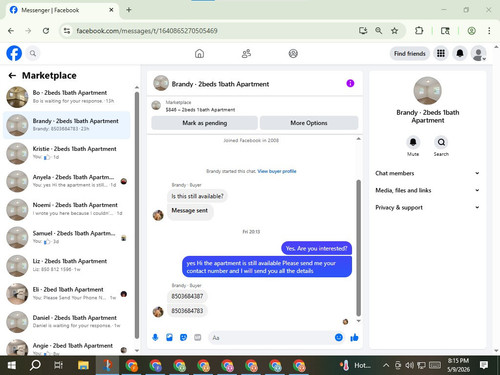Open the View buyer profile link

tap(277, 171)
